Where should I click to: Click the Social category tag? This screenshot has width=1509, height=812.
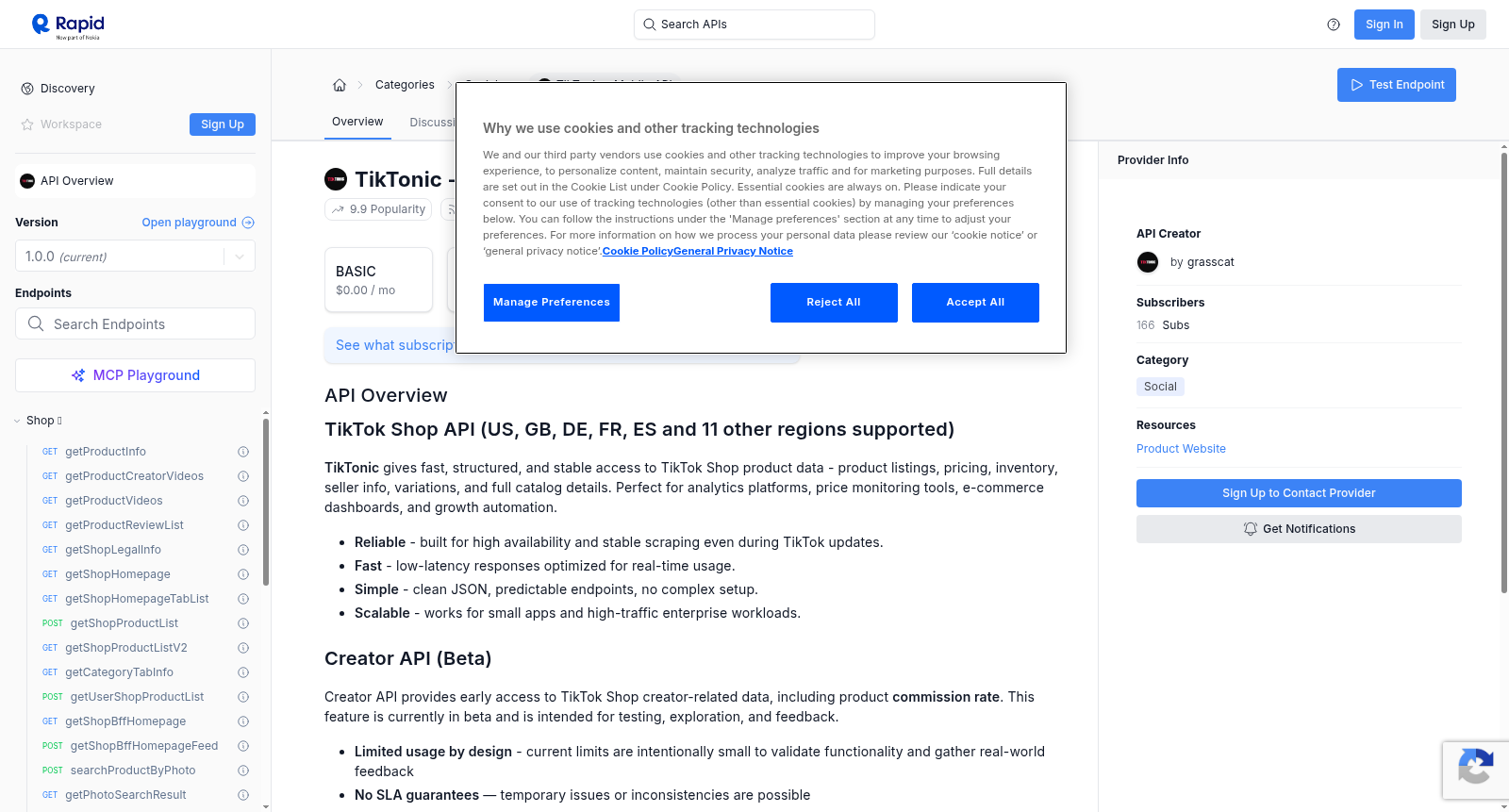point(1160,387)
